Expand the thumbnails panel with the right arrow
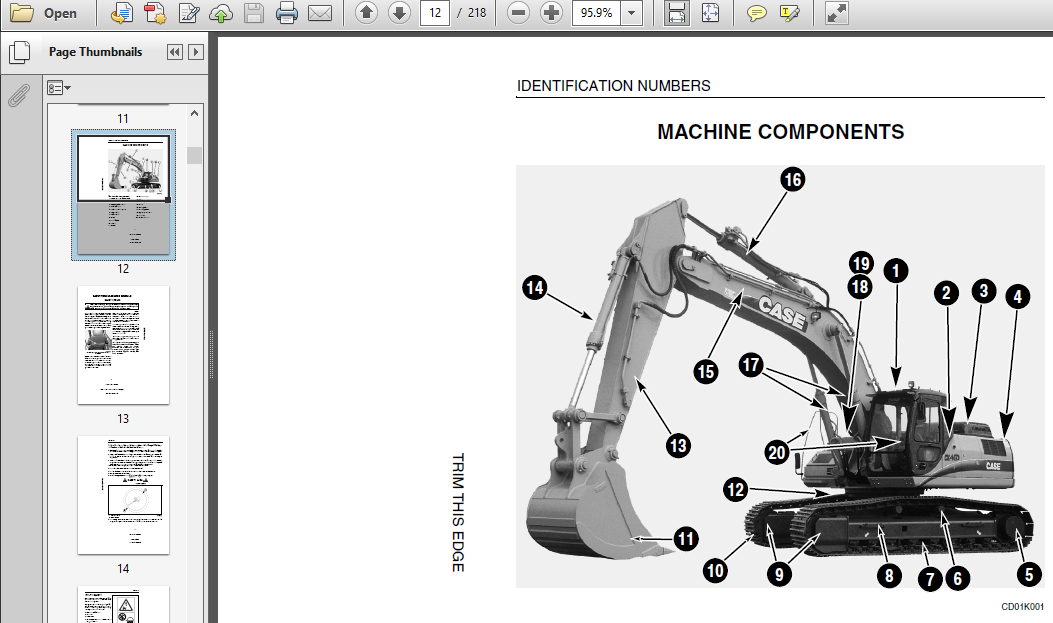This screenshot has height=623, width=1053. pos(196,52)
